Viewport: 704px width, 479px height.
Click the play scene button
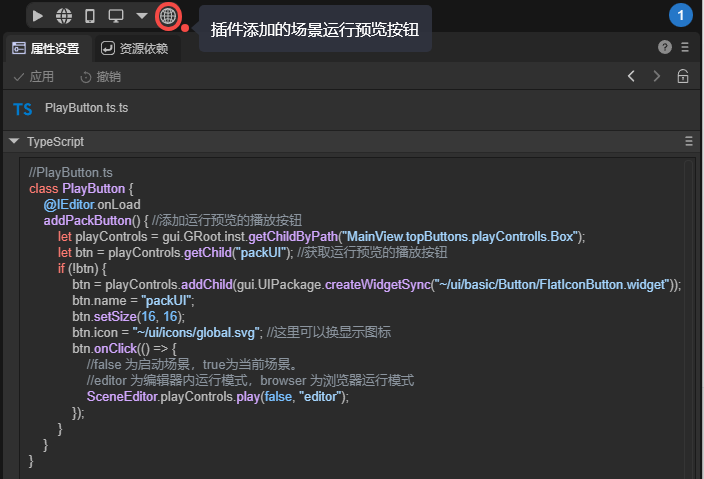click(37, 16)
